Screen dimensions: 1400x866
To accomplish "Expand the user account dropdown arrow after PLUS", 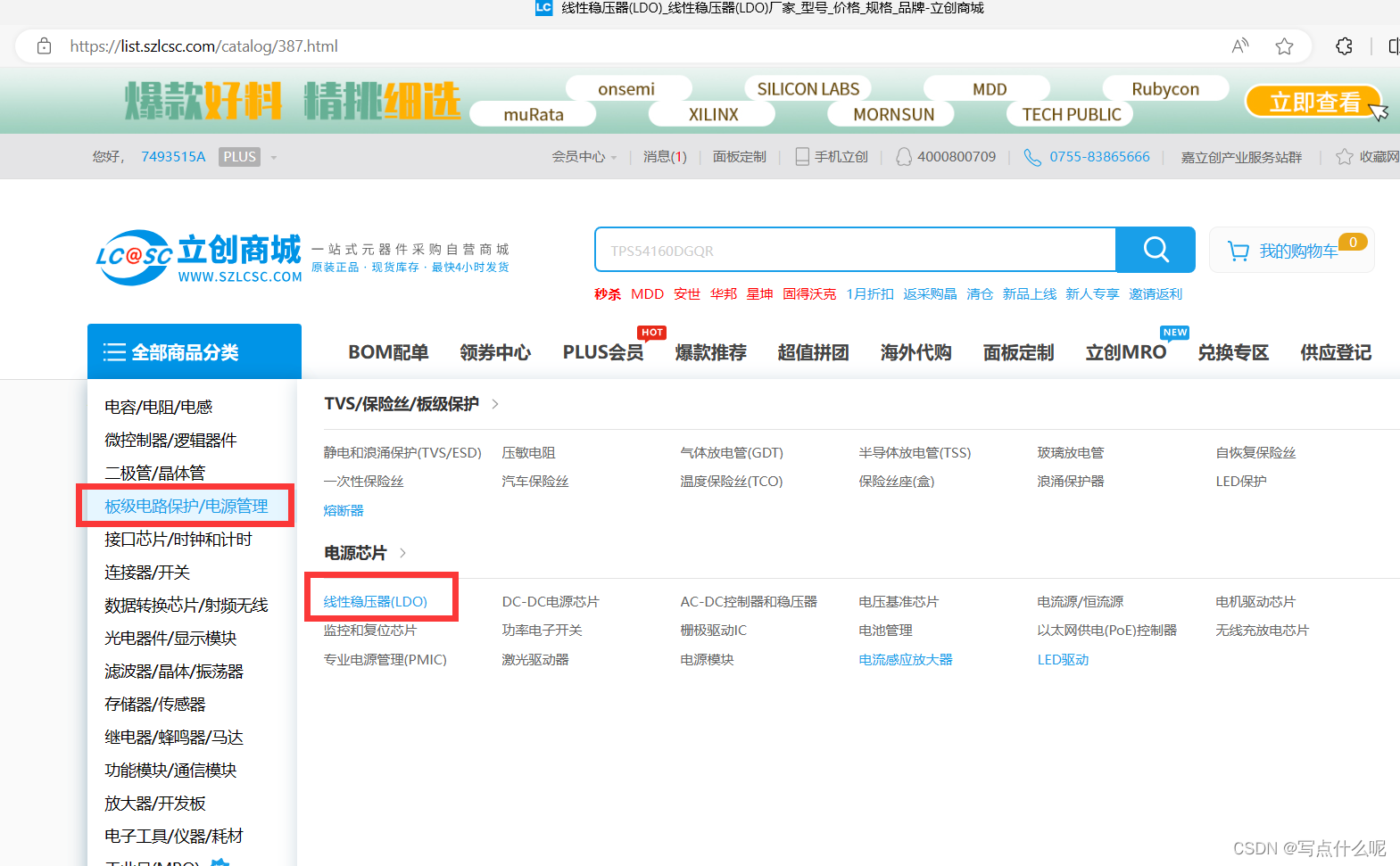I will click(x=274, y=158).
